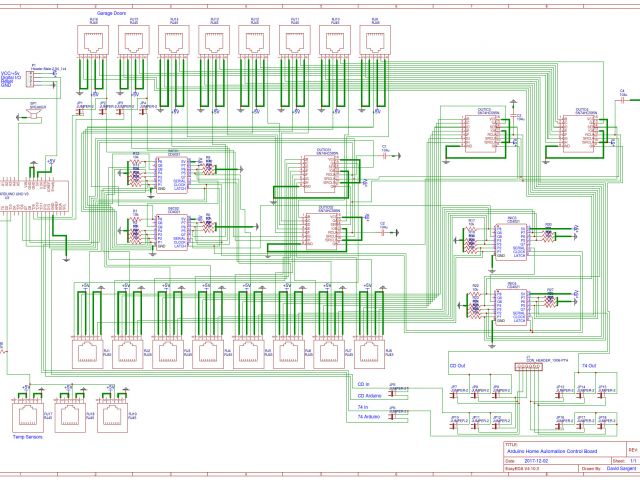Image resolution: width=640 pixels, height=480 pixels.
Task: Click the "VCC=+5v" label beside header P1
Action: pos(13,72)
